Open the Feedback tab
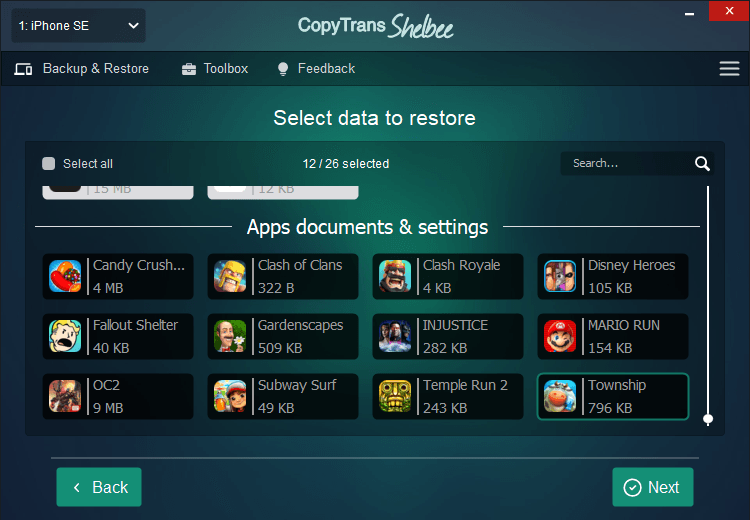750x520 pixels. click(x=317, y=68)
